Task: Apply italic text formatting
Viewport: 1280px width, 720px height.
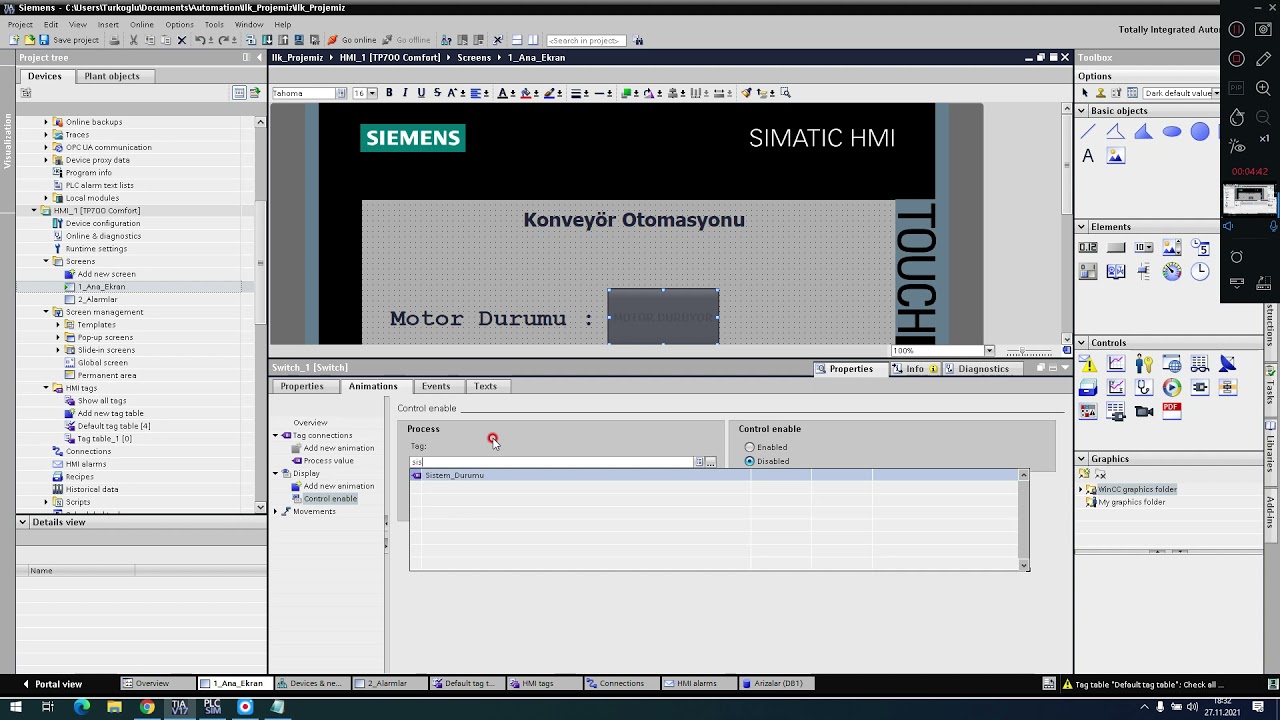Action: tap(404, 93)
